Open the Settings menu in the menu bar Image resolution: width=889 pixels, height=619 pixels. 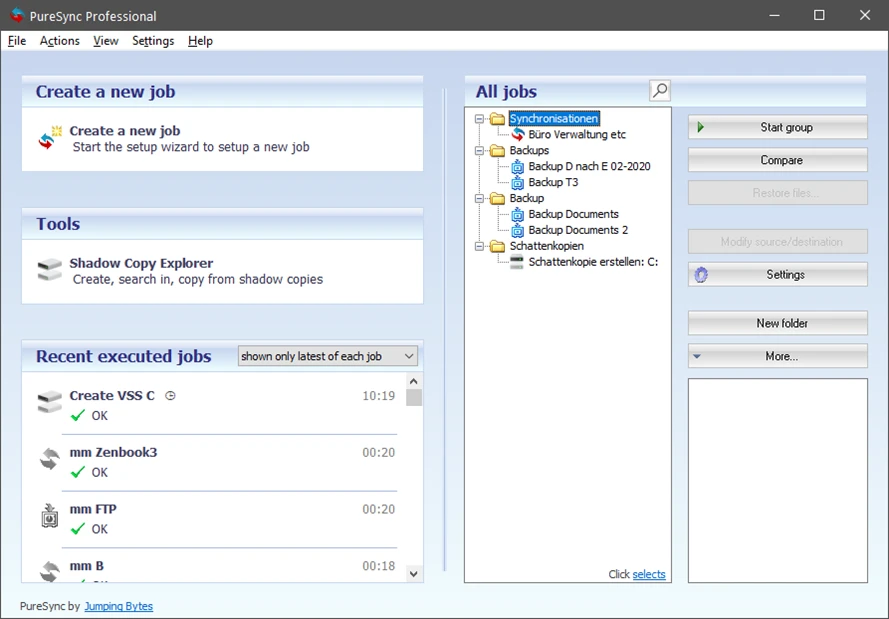pos(153,41)
